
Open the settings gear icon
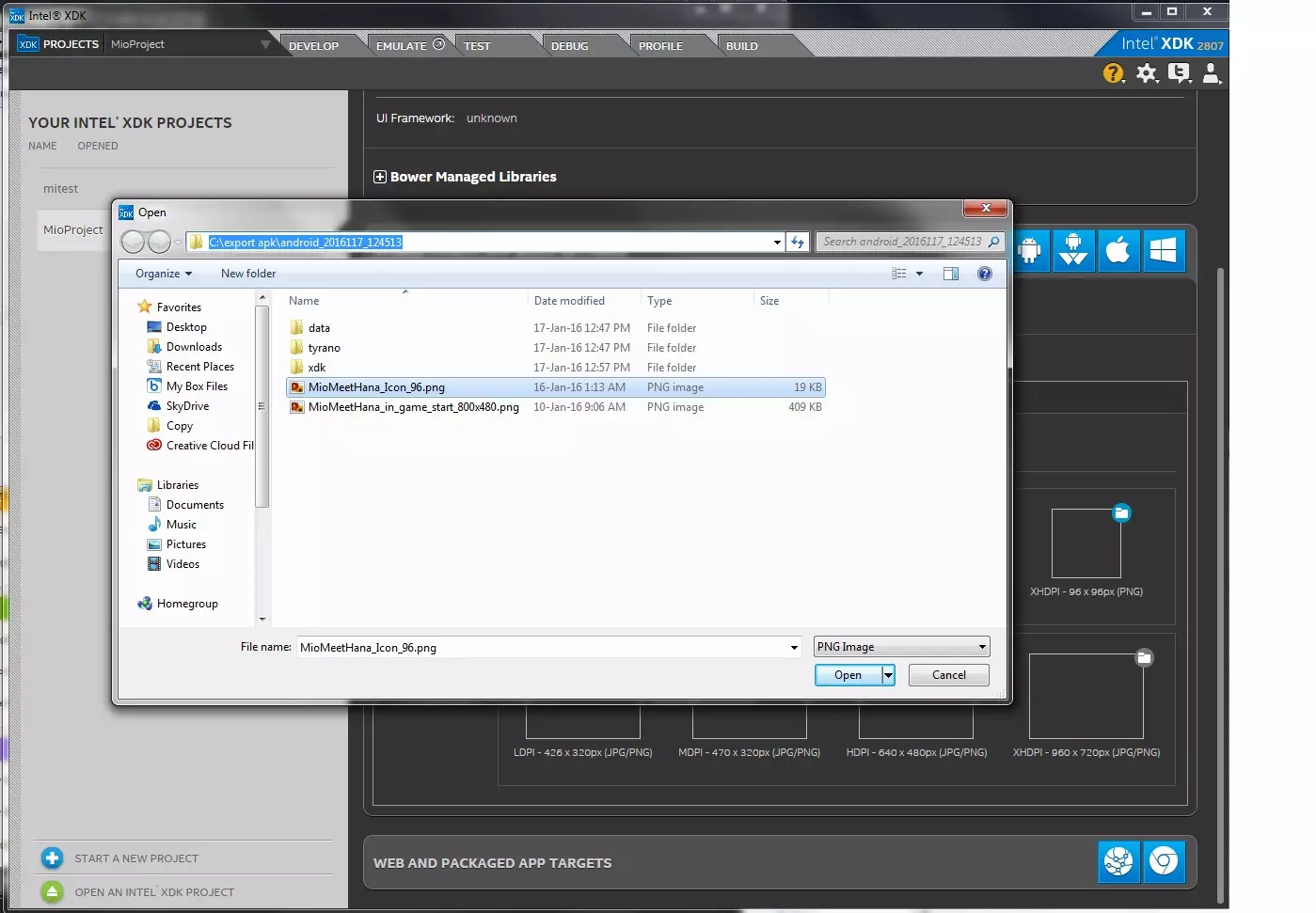pyautogui.click(x=1146, y=73)
